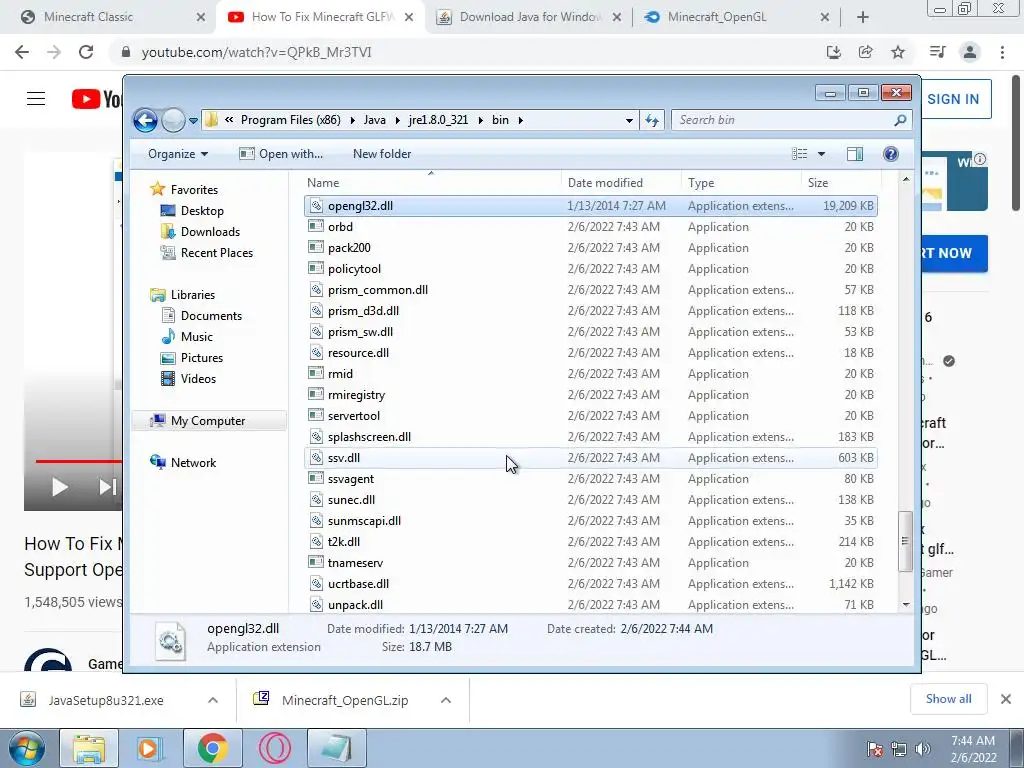Click the red YouTube progress bar
Image resolution: width=1024 pixels, height=768 pixels.
click(78, 461)
